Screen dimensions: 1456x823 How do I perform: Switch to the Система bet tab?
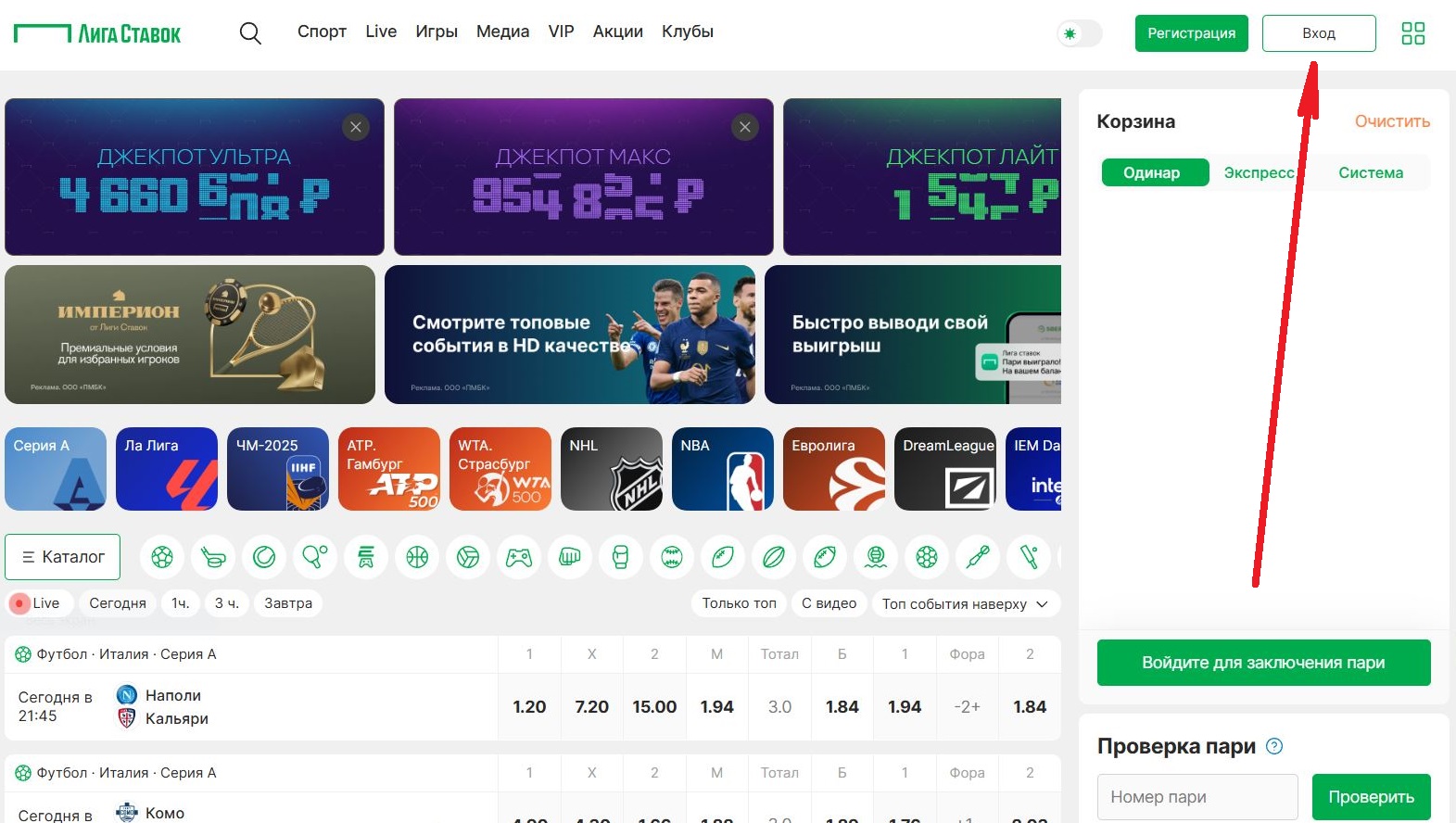(x=1371, y=172)
